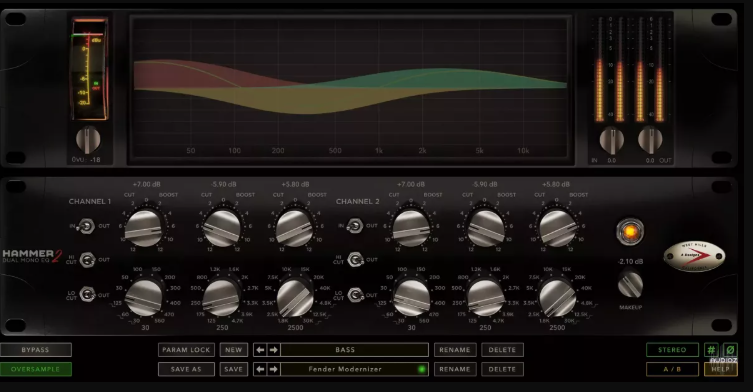
Task: Click the Channel 2 high frequency knob set to 2500
Action: click(557, 298)
